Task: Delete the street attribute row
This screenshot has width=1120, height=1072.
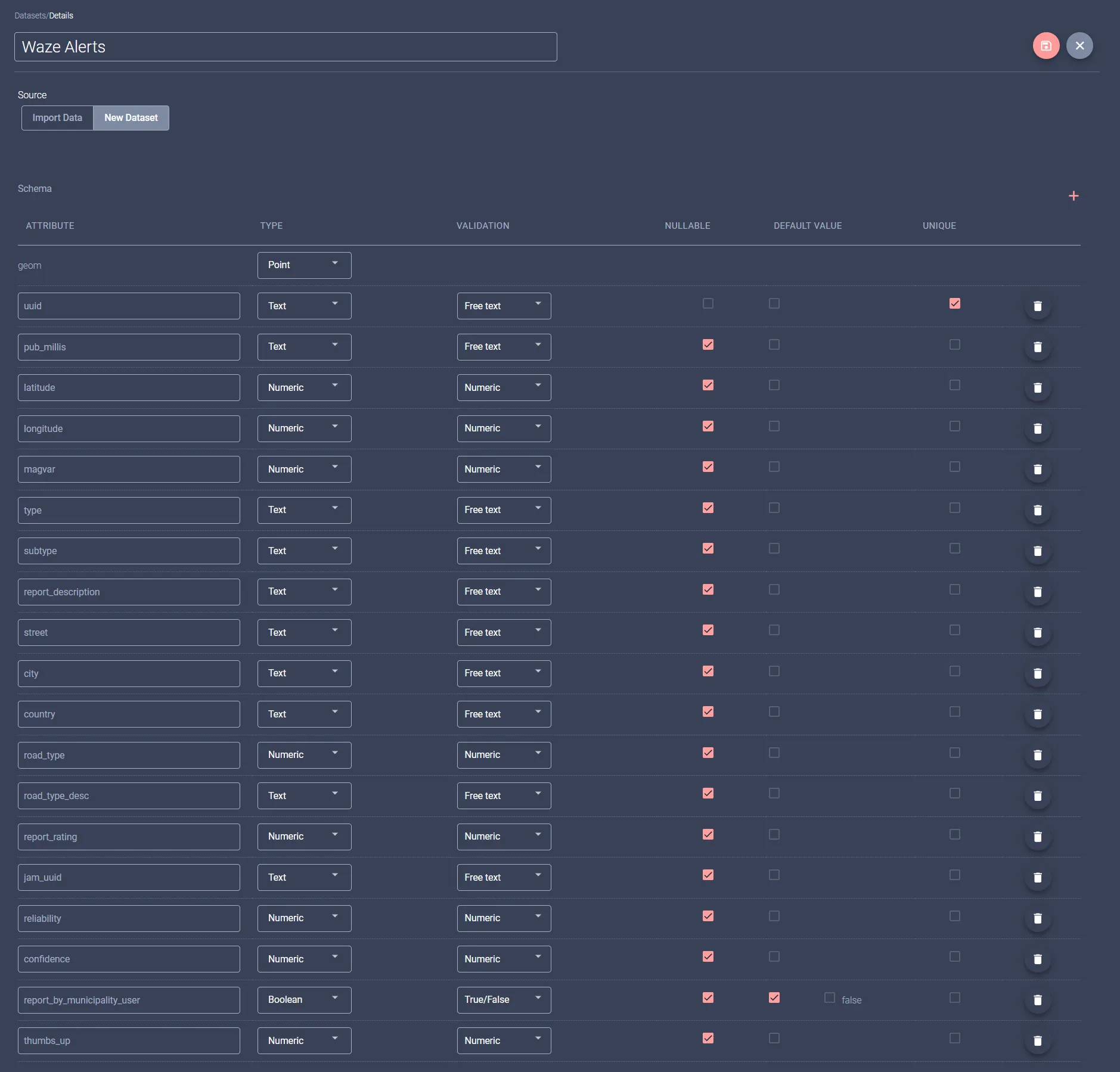Action: point(1037,633)
